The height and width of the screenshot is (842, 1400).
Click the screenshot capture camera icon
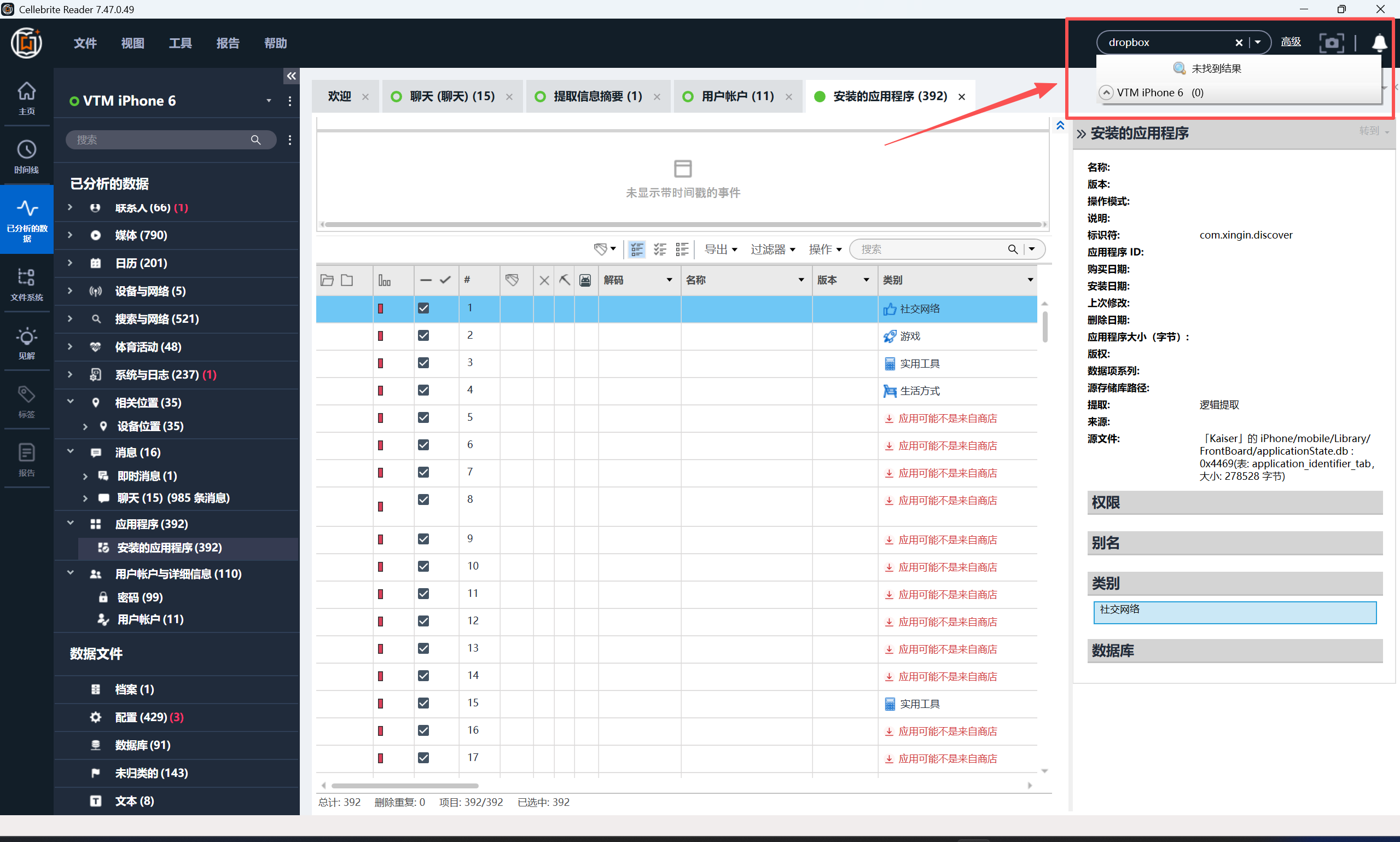click(1331, 43)
